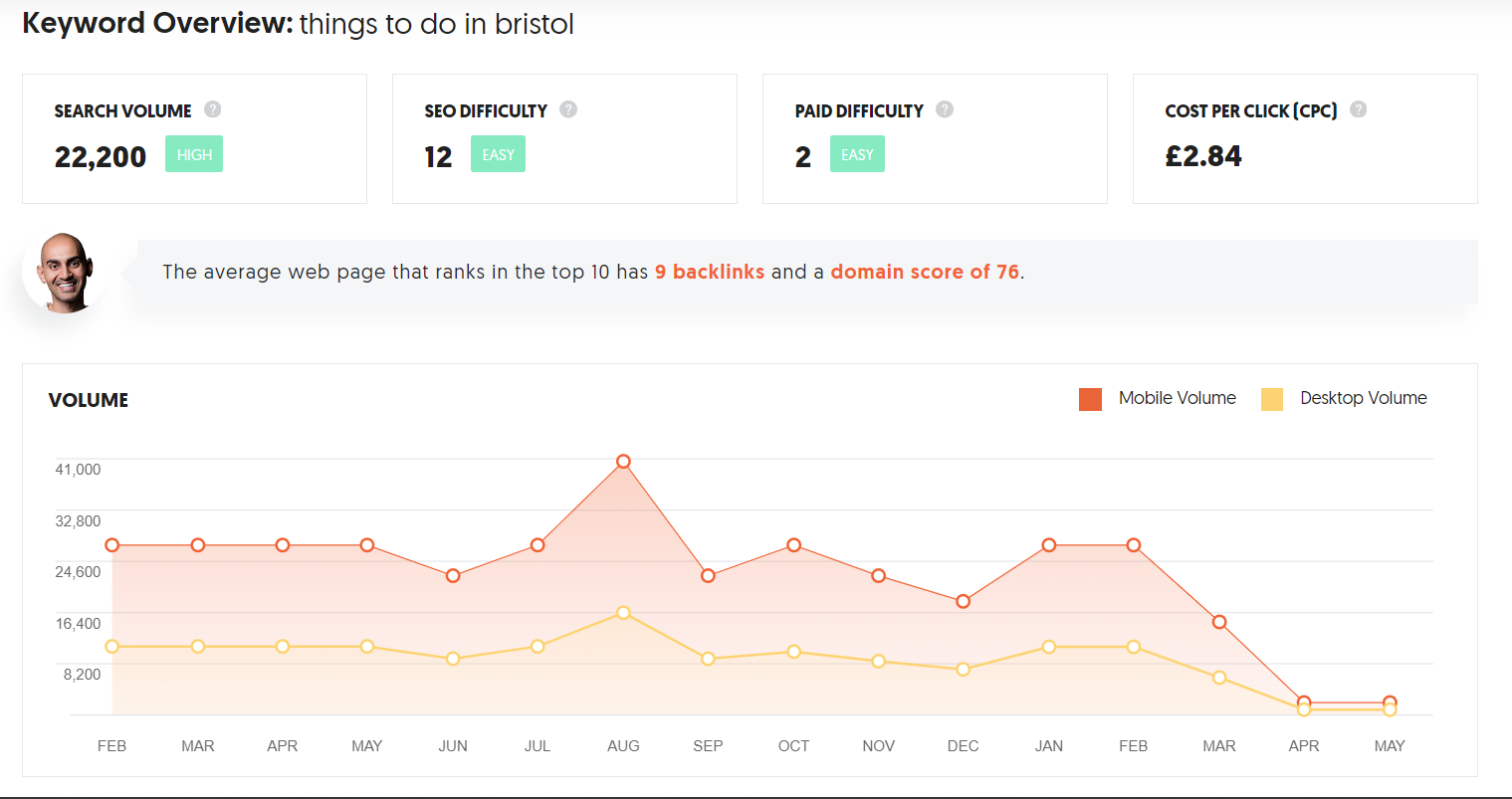The image size is (1512, 799).
Task: Open the domain score of 76 link
Action: pos(925,272)
